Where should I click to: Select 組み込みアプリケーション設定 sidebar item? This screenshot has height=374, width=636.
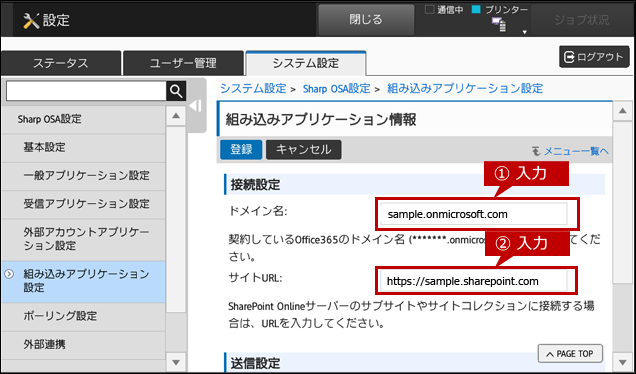coord(83,282)
